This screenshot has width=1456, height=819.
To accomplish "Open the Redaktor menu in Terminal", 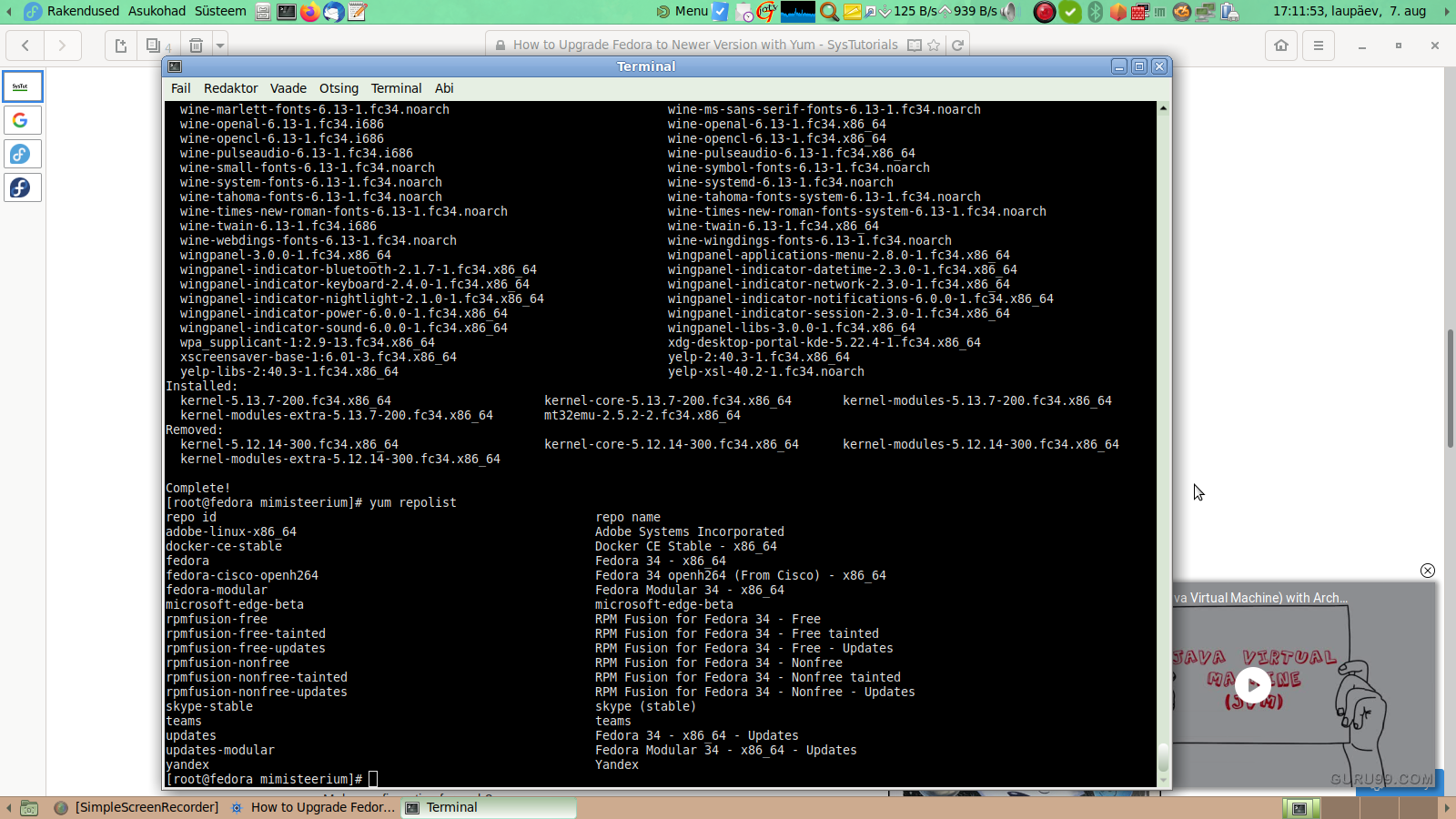I will coord(231,88).
